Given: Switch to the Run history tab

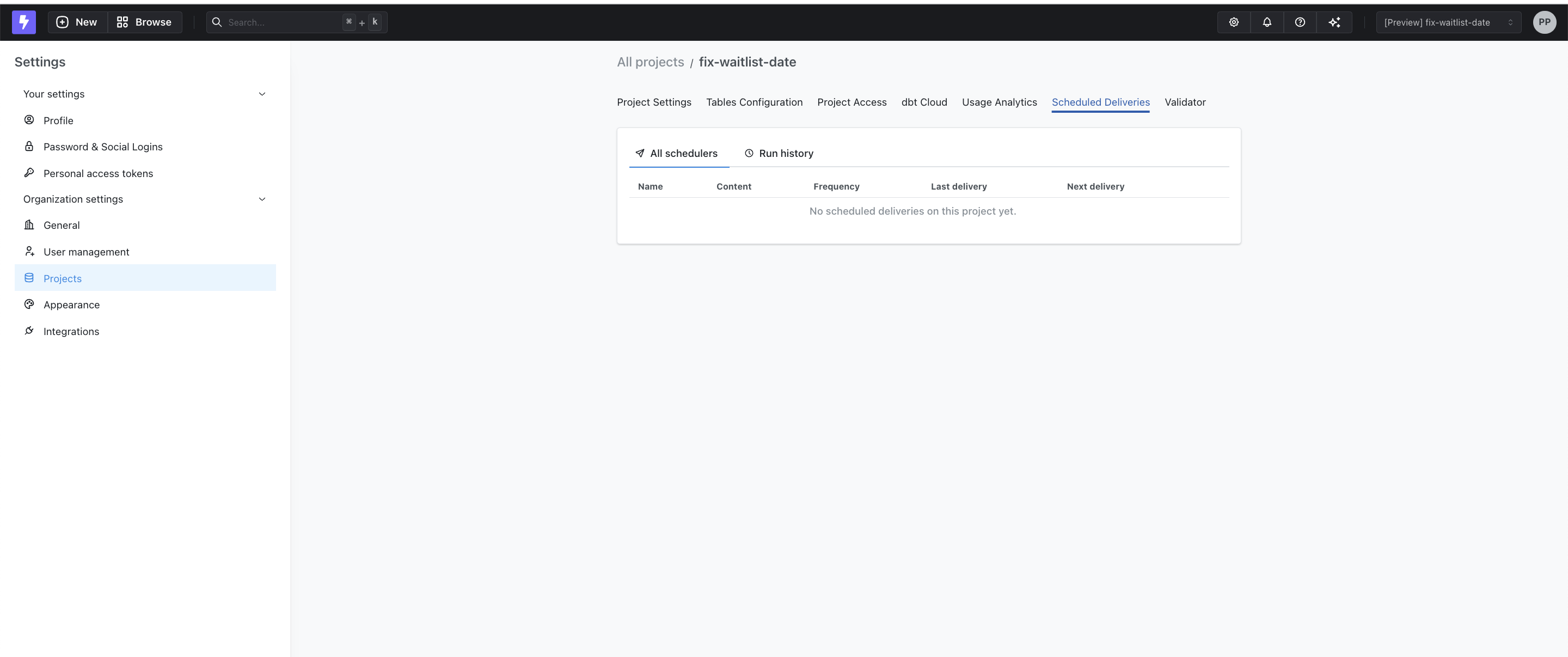Looking at the screenshot, I should pyautogui.click(x=779, y=153).
